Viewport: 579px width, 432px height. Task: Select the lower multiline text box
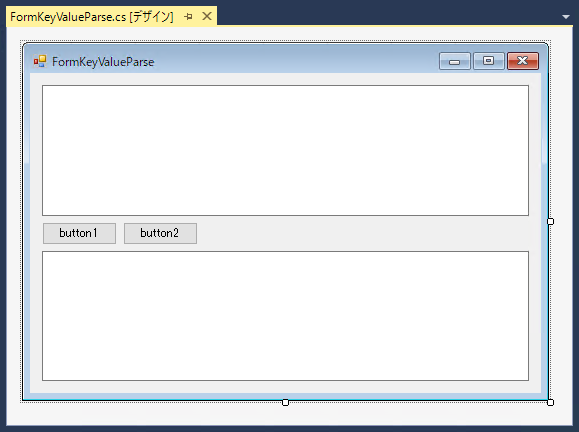(x=285, y=316)
